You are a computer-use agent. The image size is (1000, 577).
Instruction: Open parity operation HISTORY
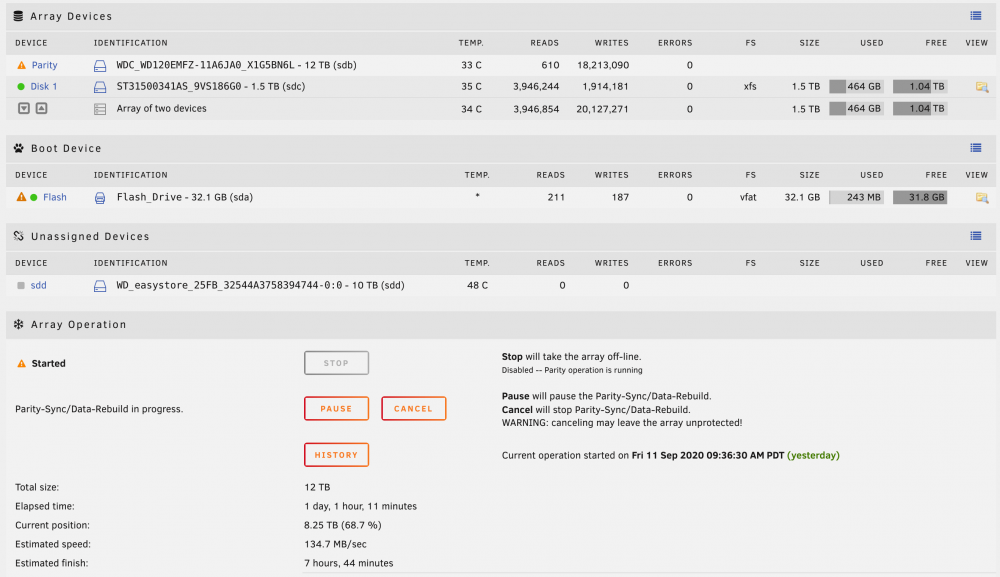[336, 455]
